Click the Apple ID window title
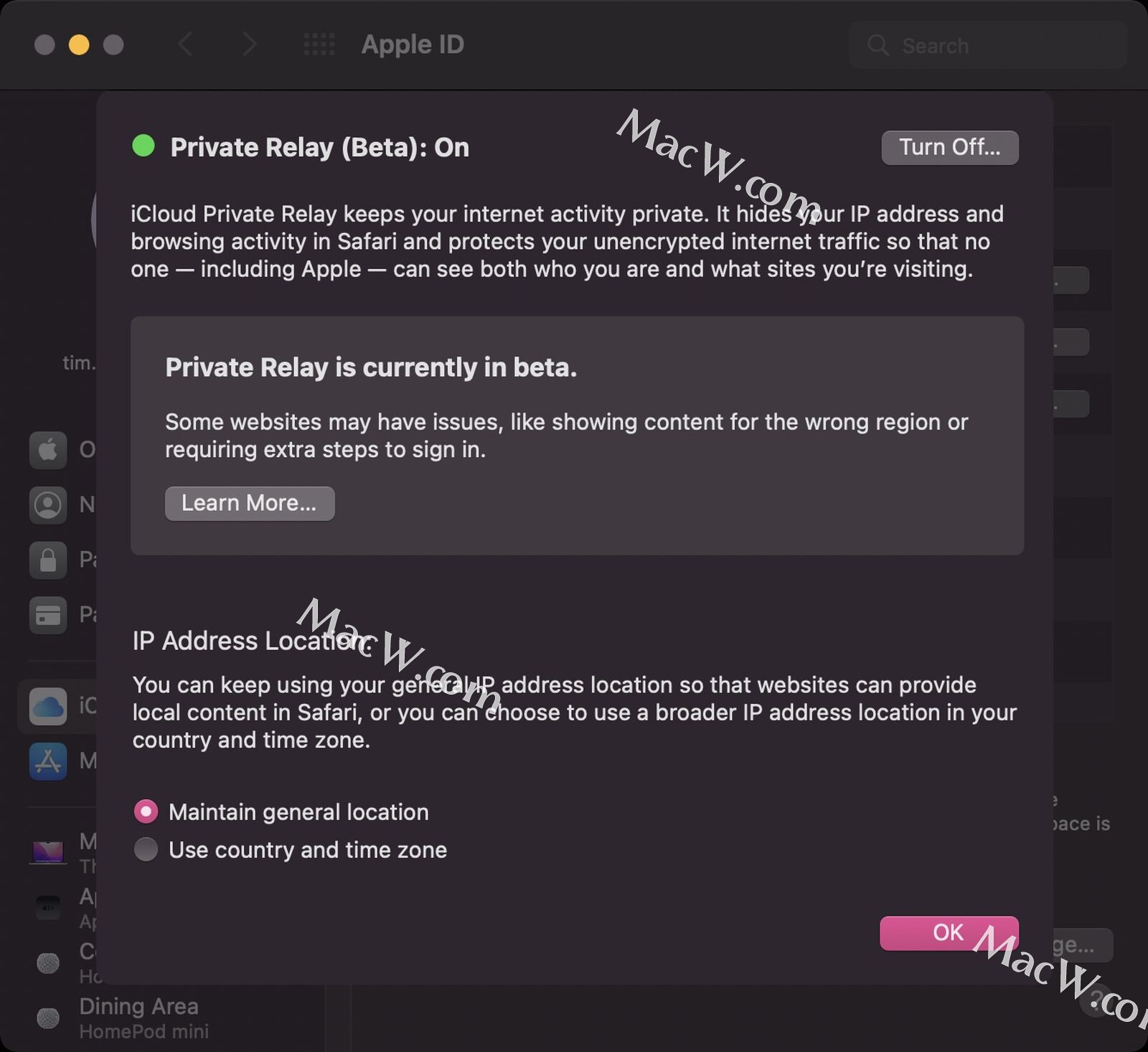 pos(413,44)
